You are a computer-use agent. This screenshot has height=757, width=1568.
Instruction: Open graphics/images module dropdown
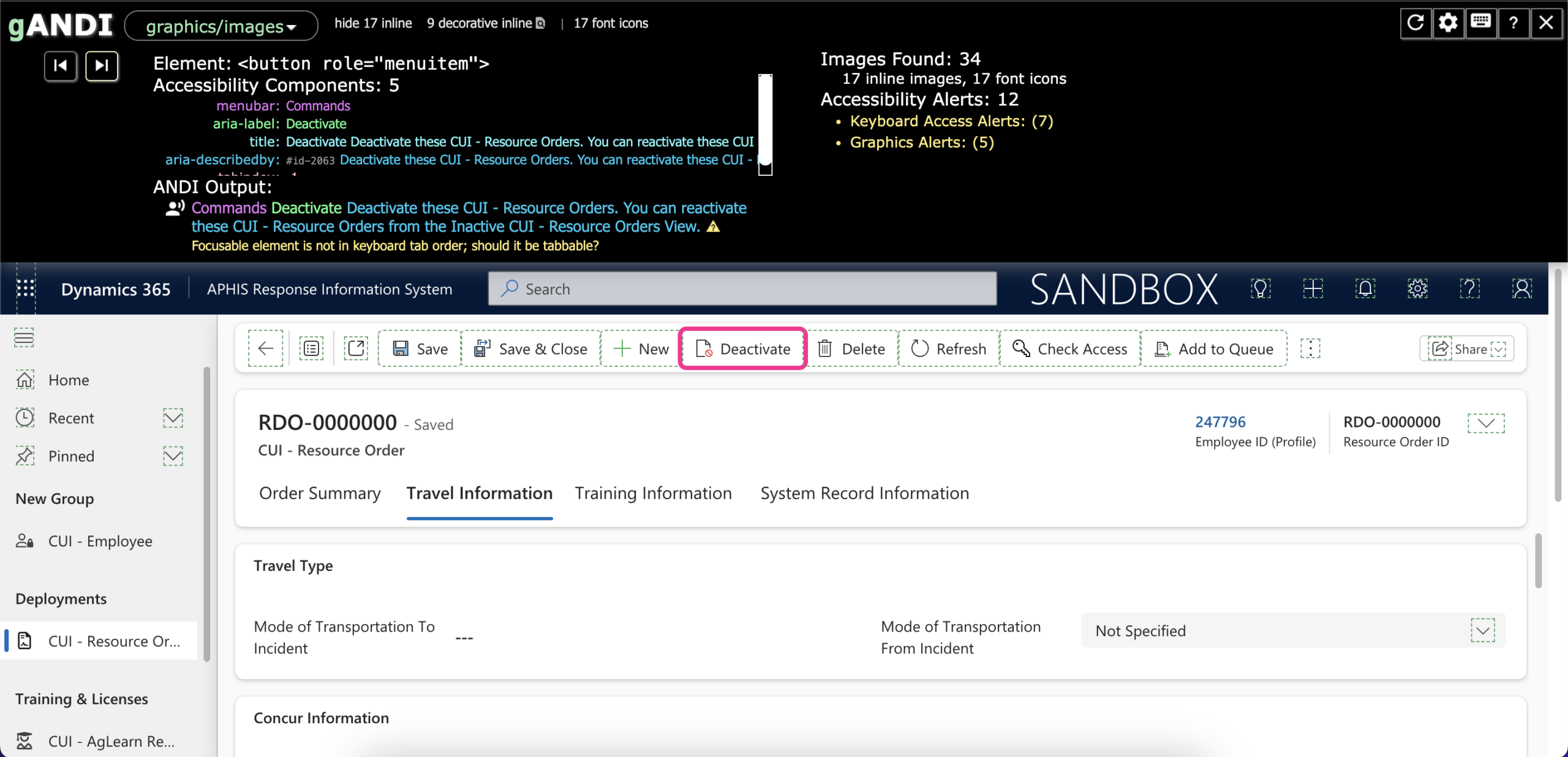pos(221,26)
